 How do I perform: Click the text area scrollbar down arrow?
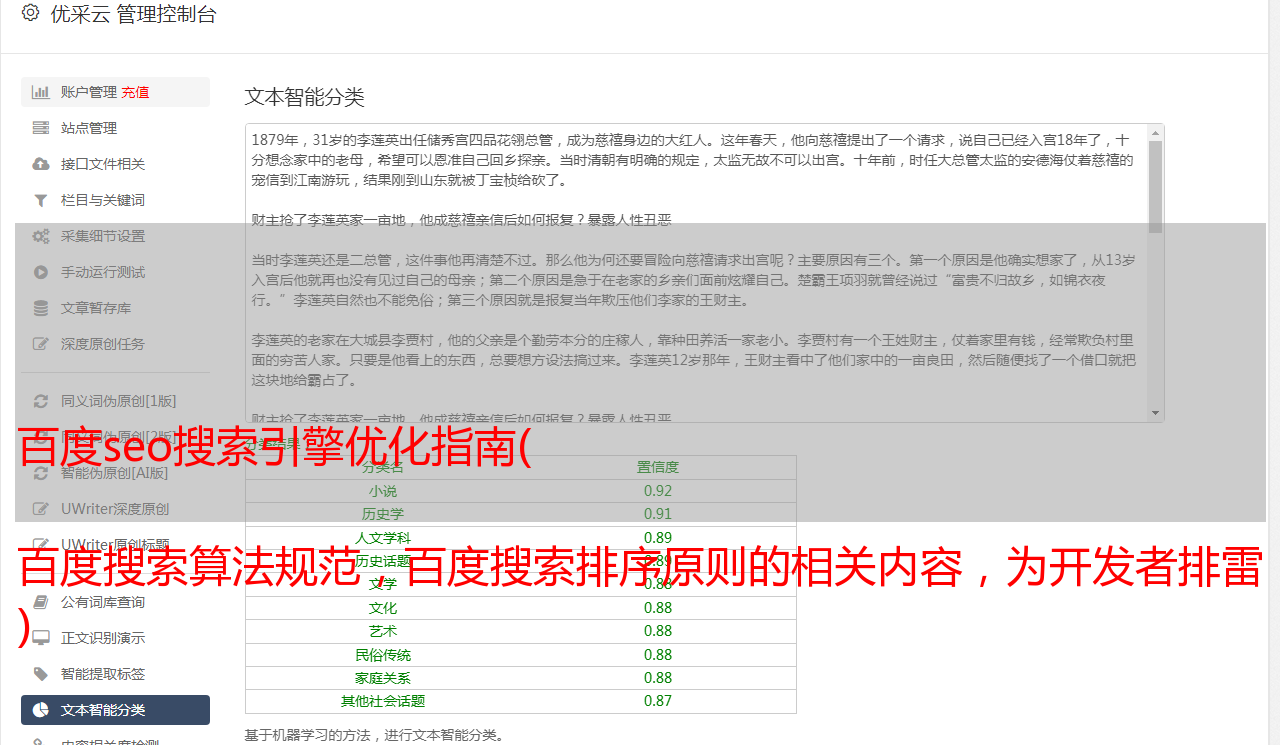(x=1156, y=413)
